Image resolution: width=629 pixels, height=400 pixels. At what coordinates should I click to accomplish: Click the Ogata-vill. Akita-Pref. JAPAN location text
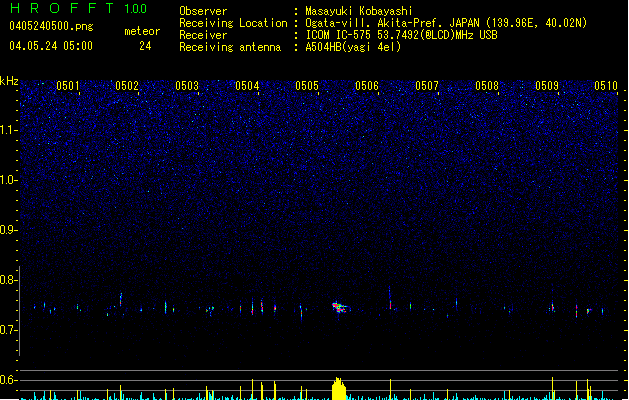(446, 23)
